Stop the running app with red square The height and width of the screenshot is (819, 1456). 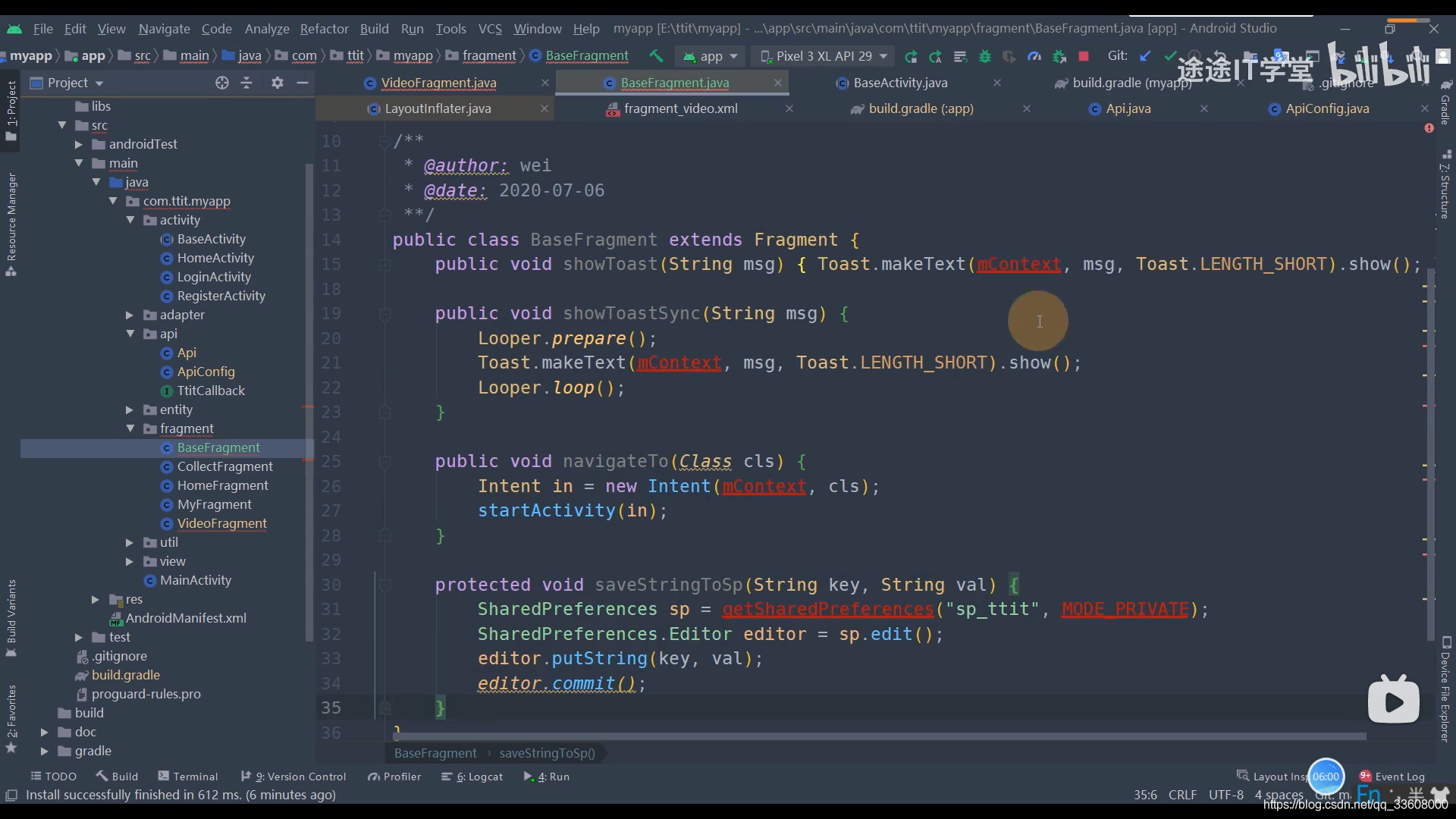coord(1084,56)
